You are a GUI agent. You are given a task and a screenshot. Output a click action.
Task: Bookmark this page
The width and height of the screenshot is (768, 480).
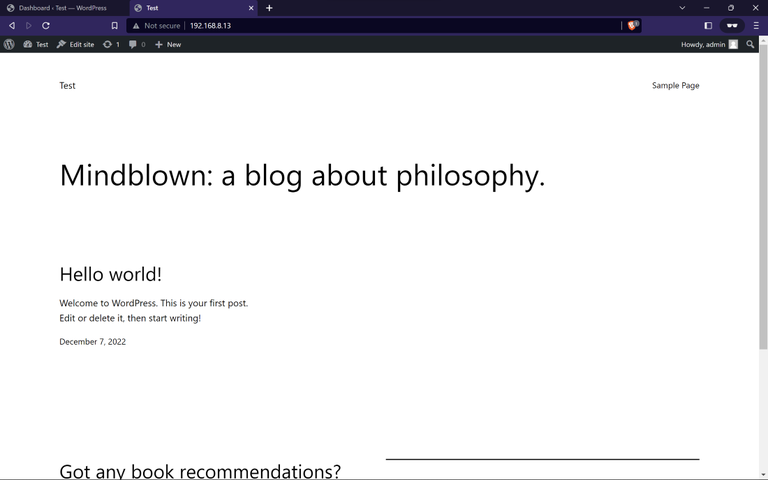tap(115, 25)
